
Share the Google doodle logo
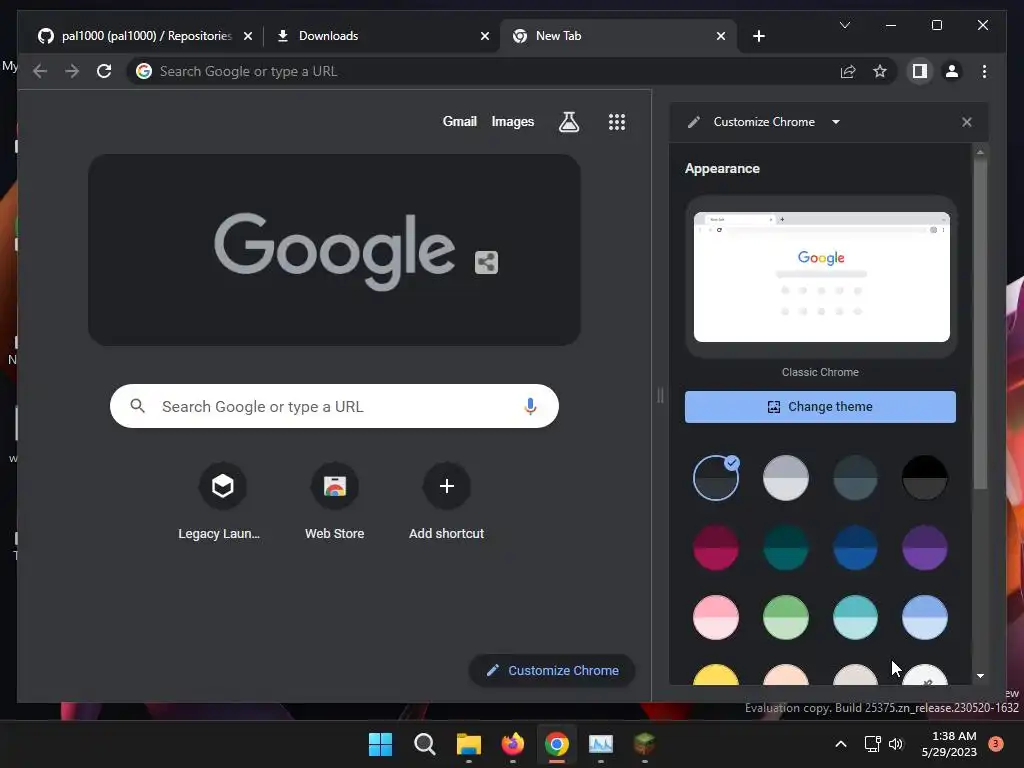[x=487, y=263]
